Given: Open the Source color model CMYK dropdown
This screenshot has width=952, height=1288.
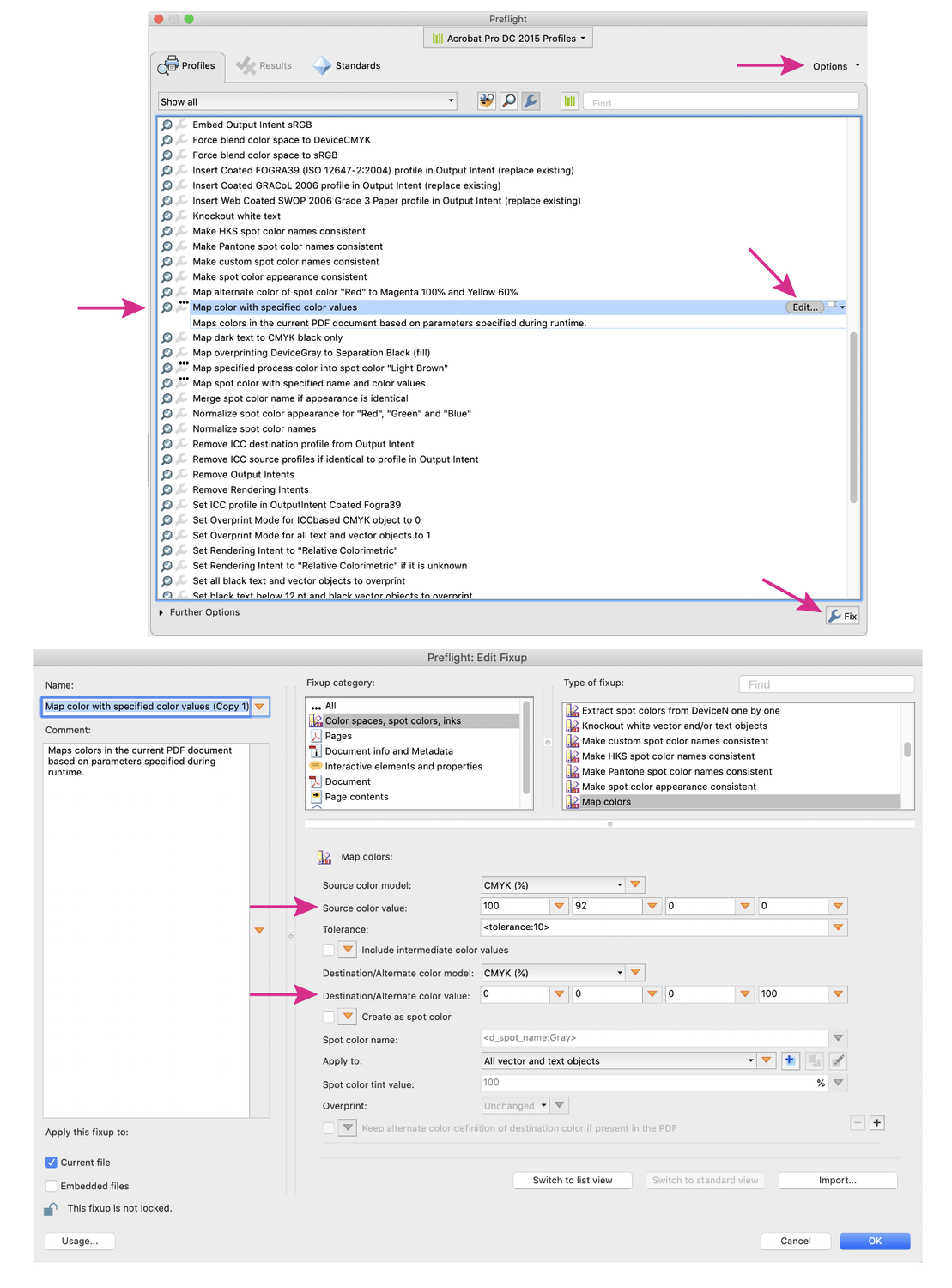Looking at the screenshot, I should [554, 885].
